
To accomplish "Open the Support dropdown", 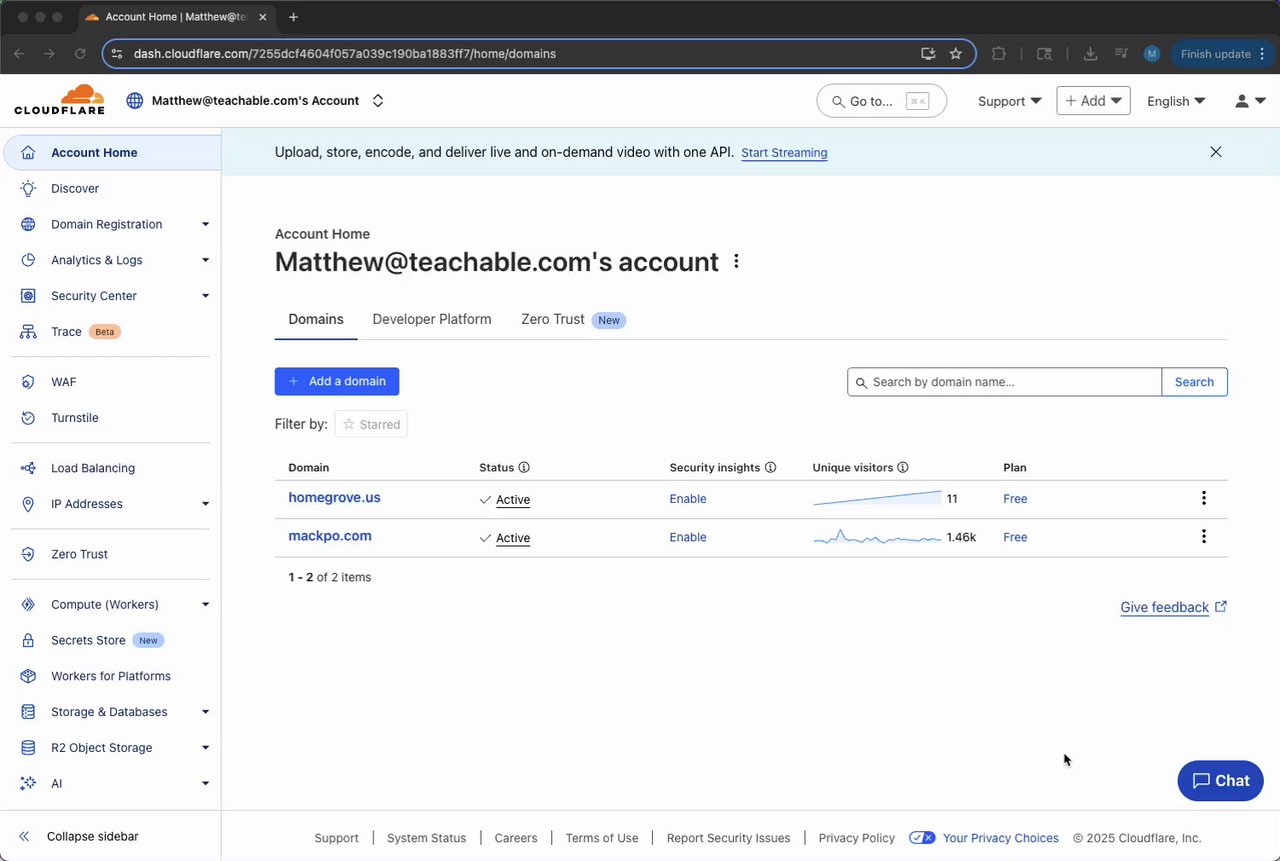I will coord(1009,101).
